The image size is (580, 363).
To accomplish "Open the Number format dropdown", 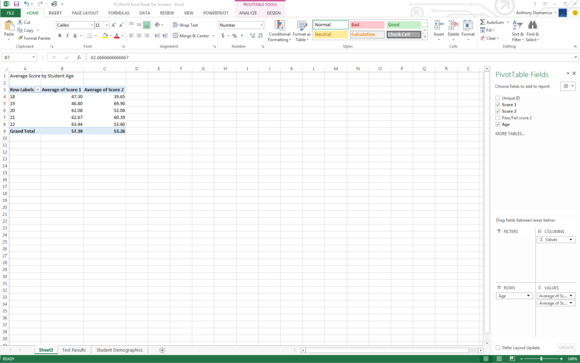I will (261, 25).
